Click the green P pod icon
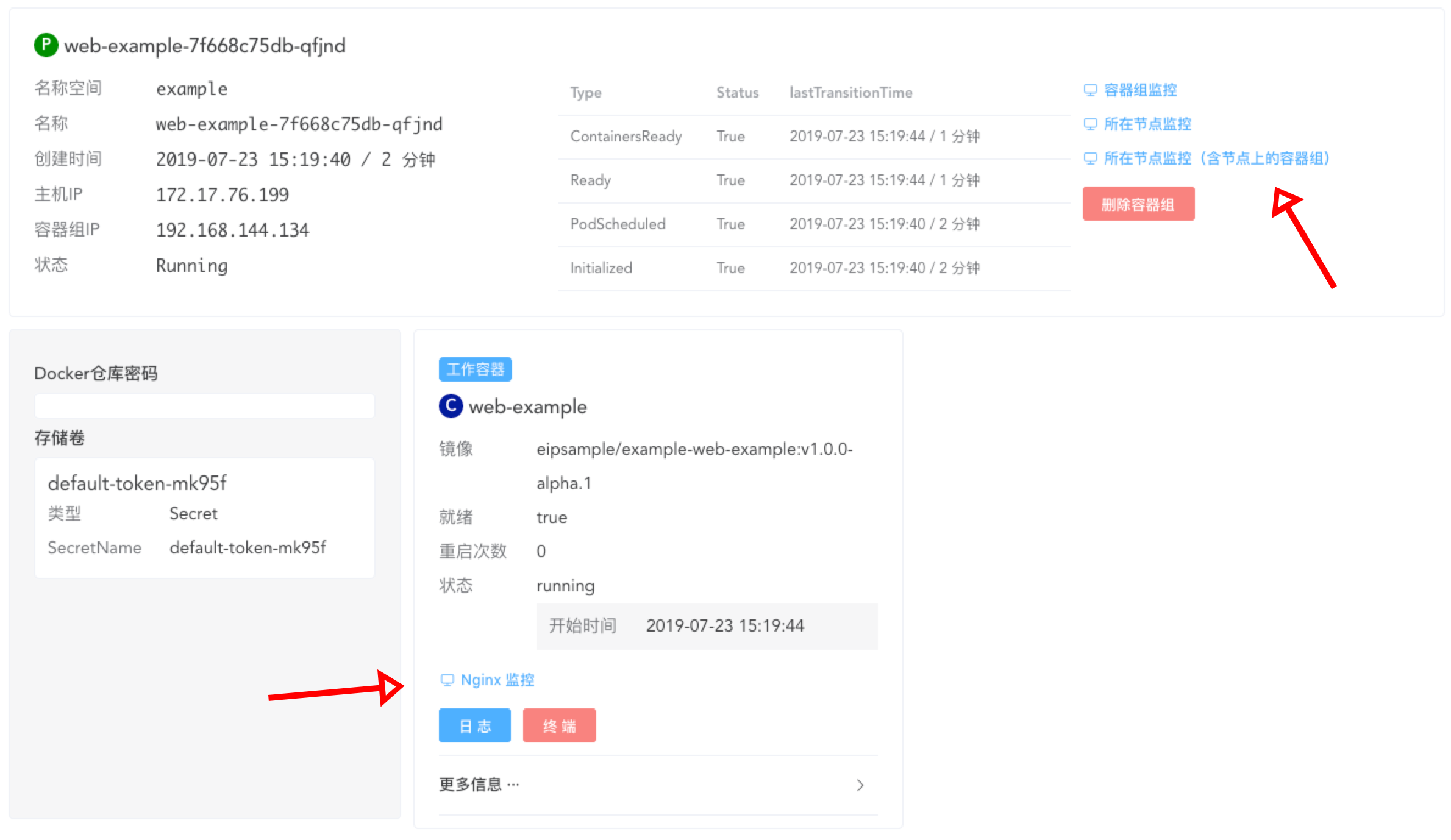Image resolution: width=1451 pixels, height=840 pixels. (46, 45)
